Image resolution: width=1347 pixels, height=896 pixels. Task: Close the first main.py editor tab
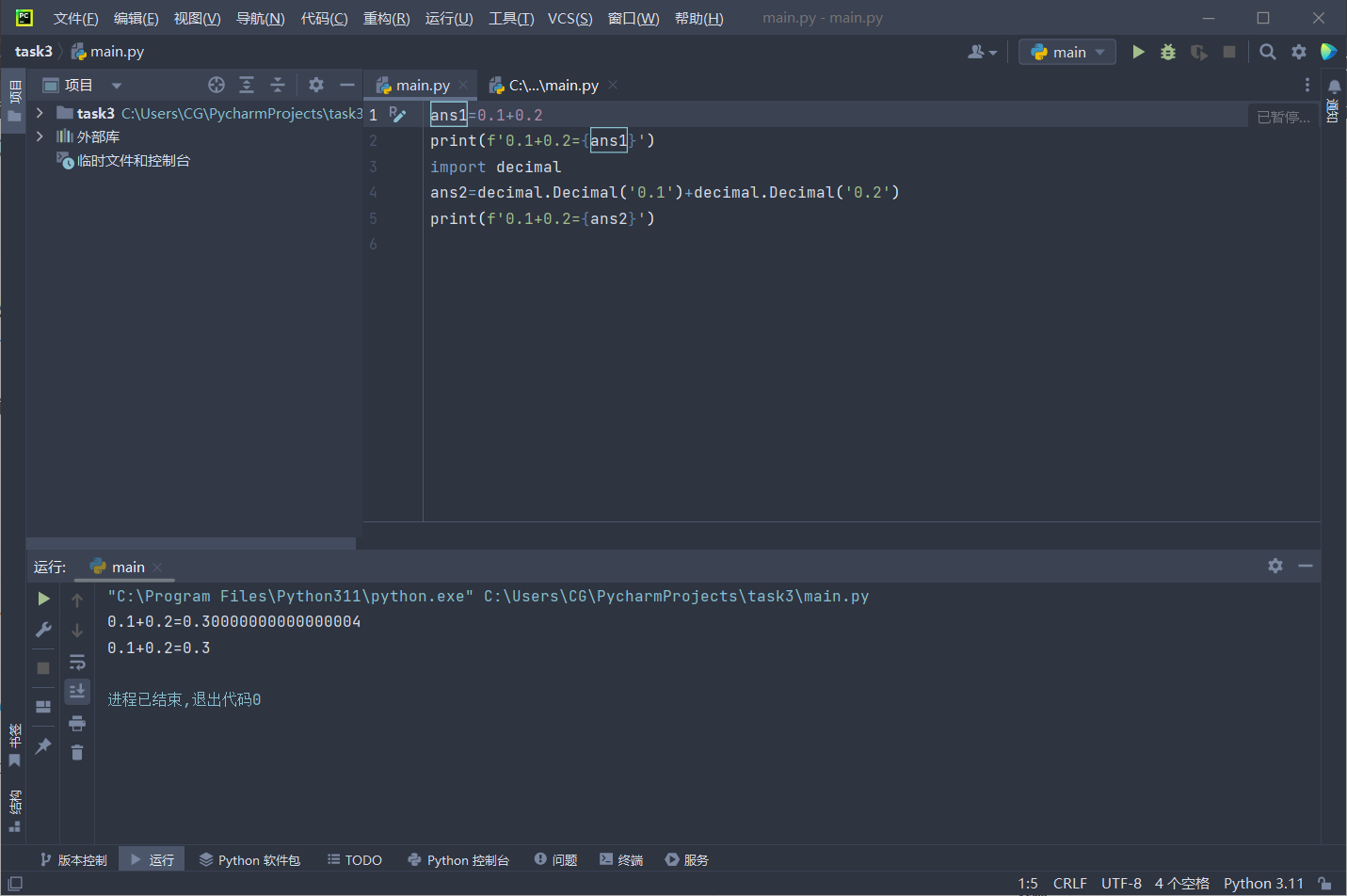(463, 85)
